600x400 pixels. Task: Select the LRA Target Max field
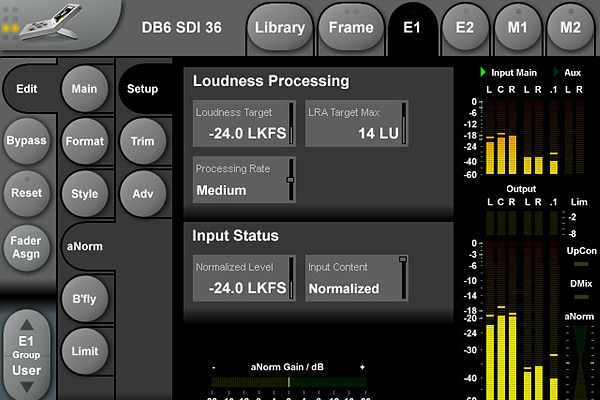pyautogui.click(x=357, y=123)
